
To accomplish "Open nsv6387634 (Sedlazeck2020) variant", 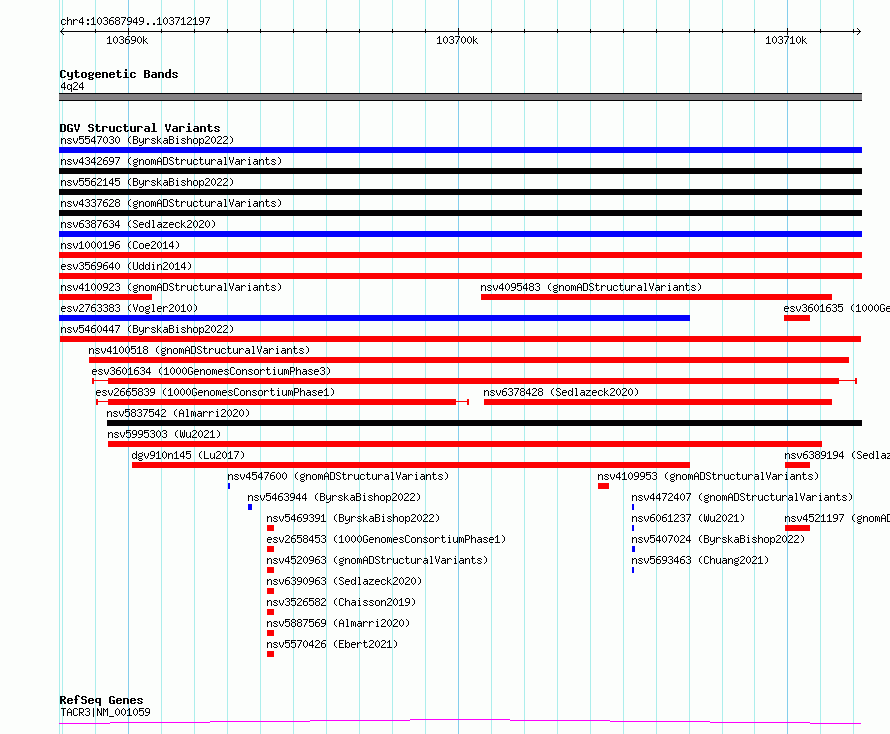I will (x=138, y=224).
